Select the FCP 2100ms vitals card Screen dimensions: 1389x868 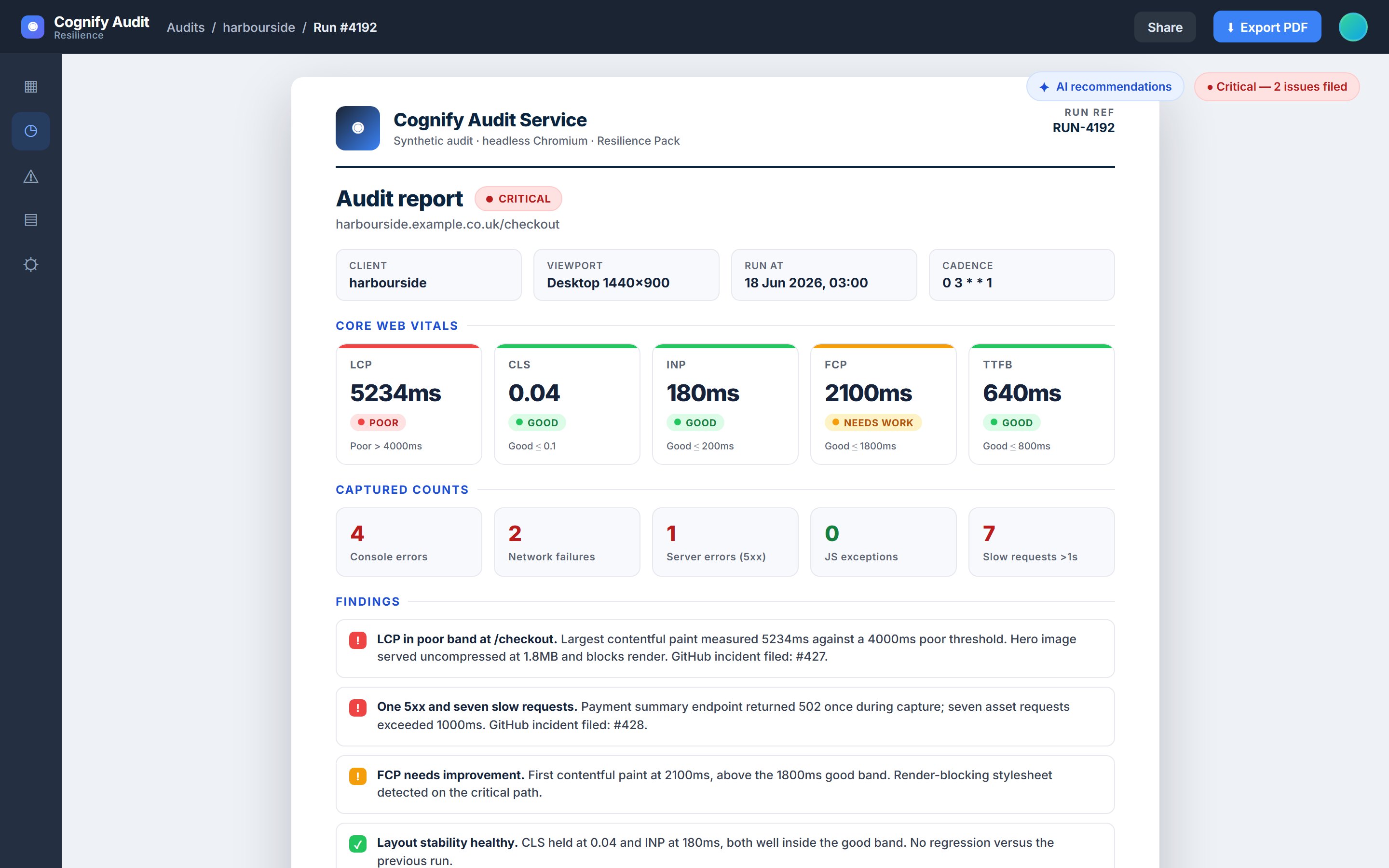pyautogui.click(x=884, y=404)
